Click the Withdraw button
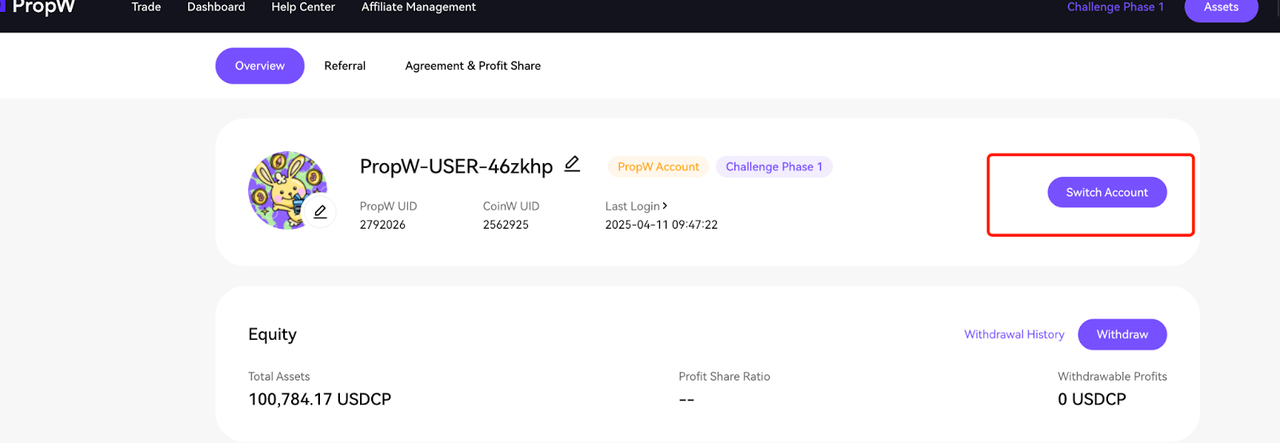 (1122, 335)
